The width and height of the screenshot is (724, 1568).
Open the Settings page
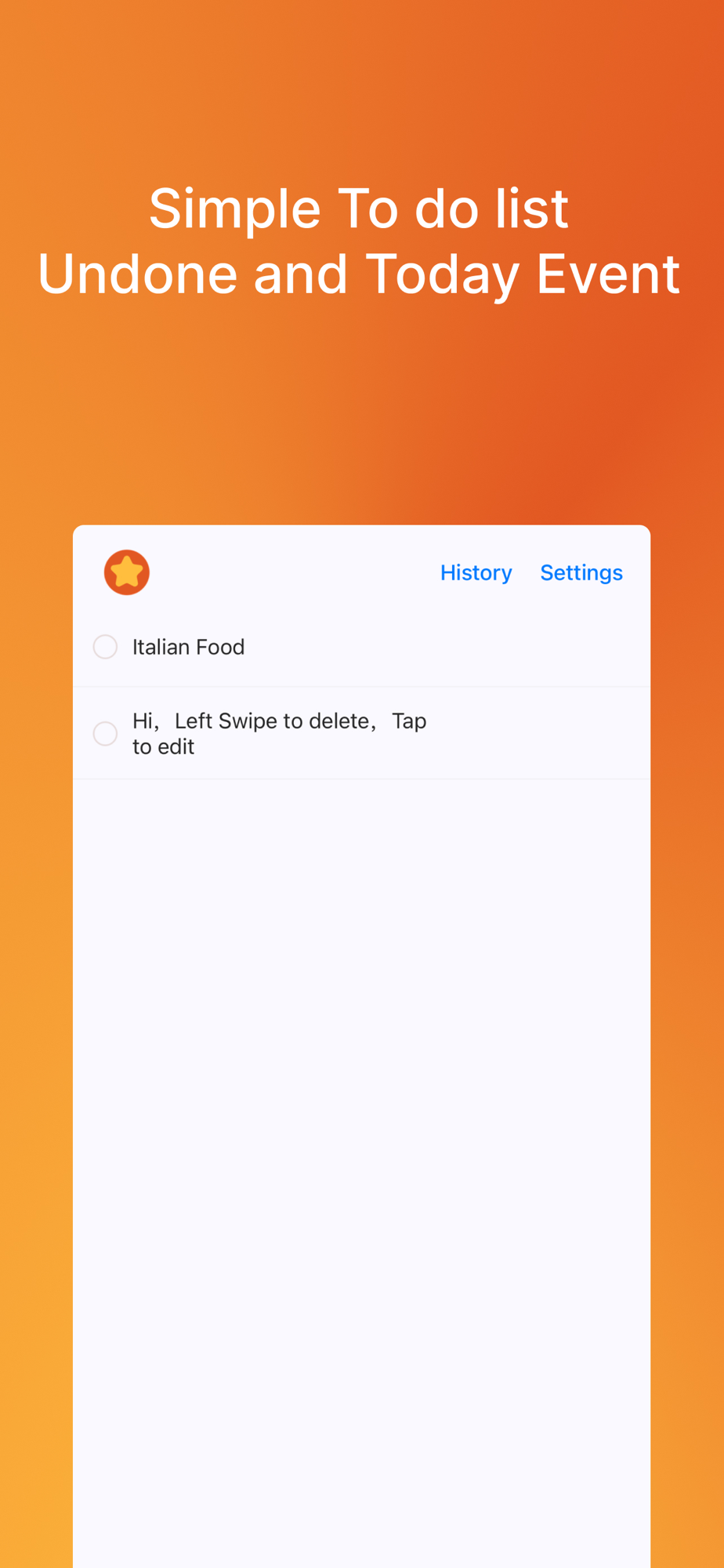tap(581, 573)
